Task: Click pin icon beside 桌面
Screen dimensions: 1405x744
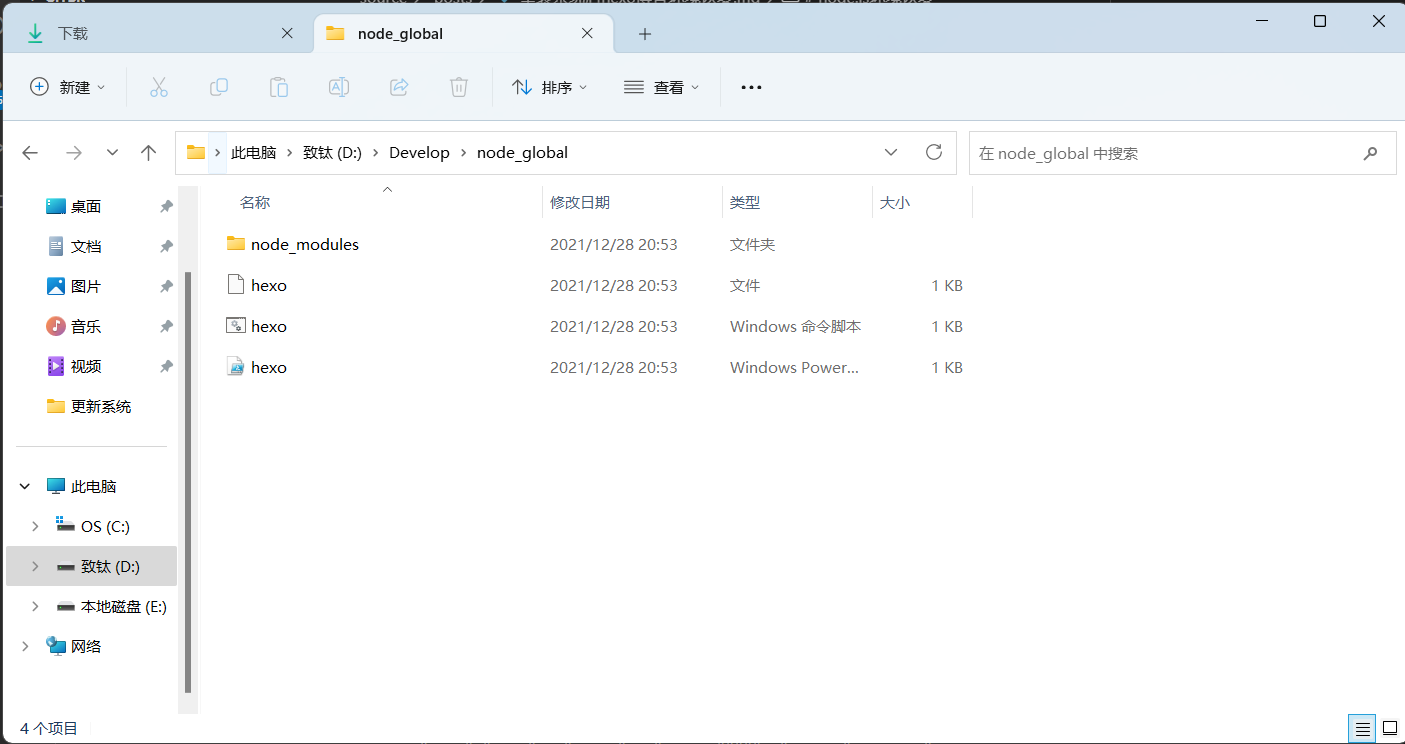Action: [166, 206]
